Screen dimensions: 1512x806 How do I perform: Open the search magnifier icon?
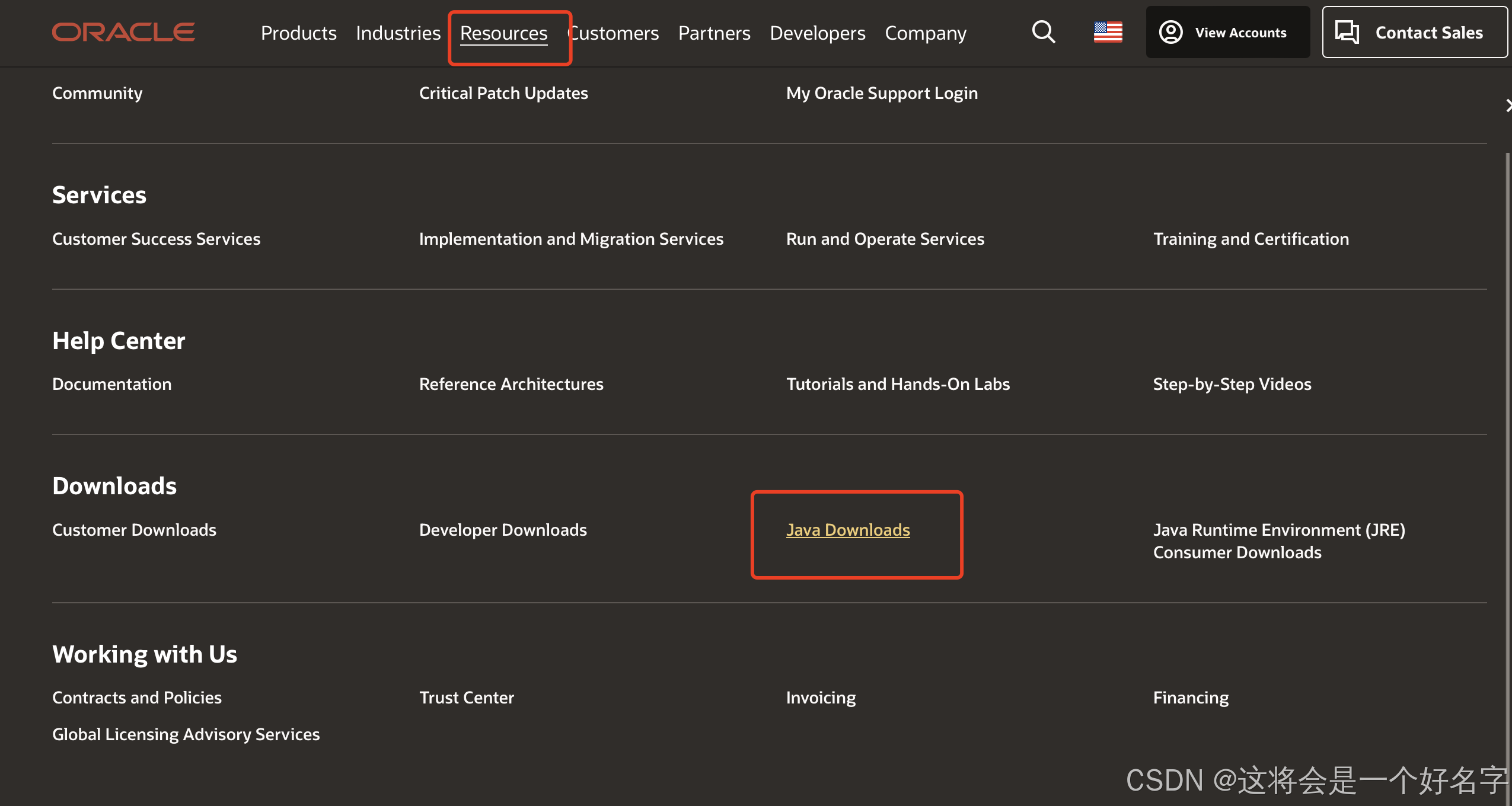click(x=1044, y=32)
